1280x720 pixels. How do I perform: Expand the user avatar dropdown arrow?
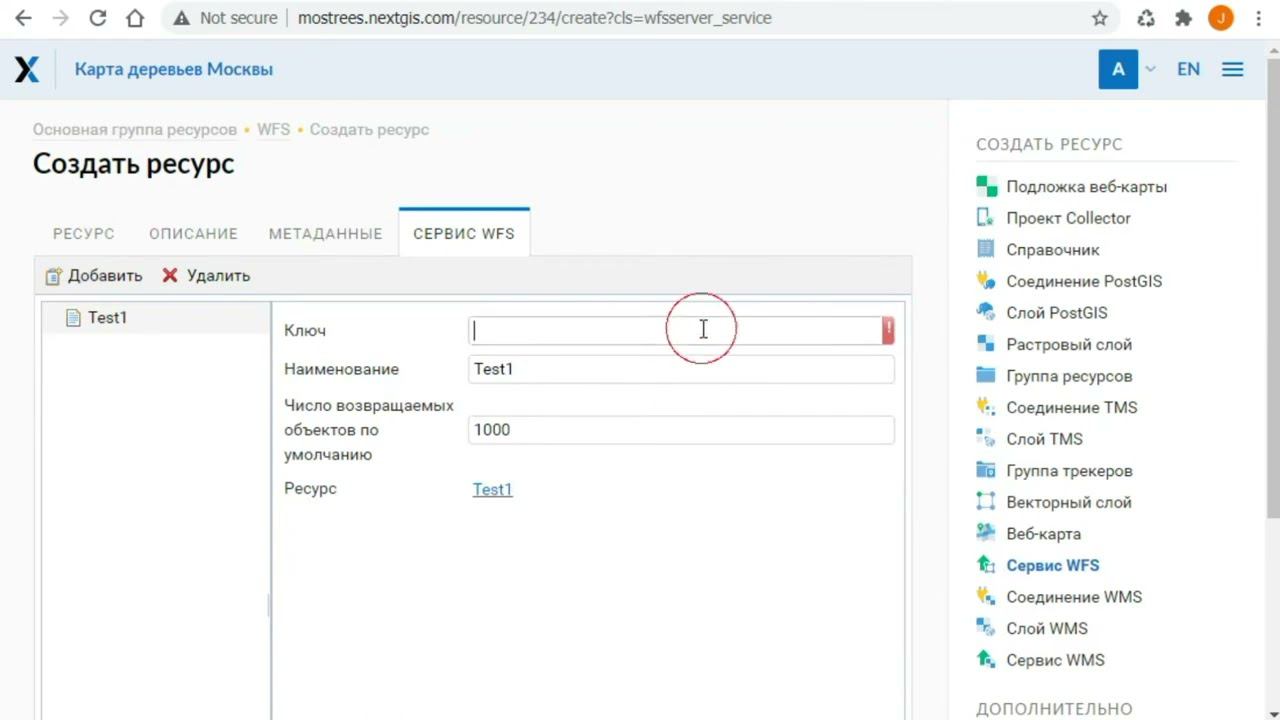click(1150, 69)
